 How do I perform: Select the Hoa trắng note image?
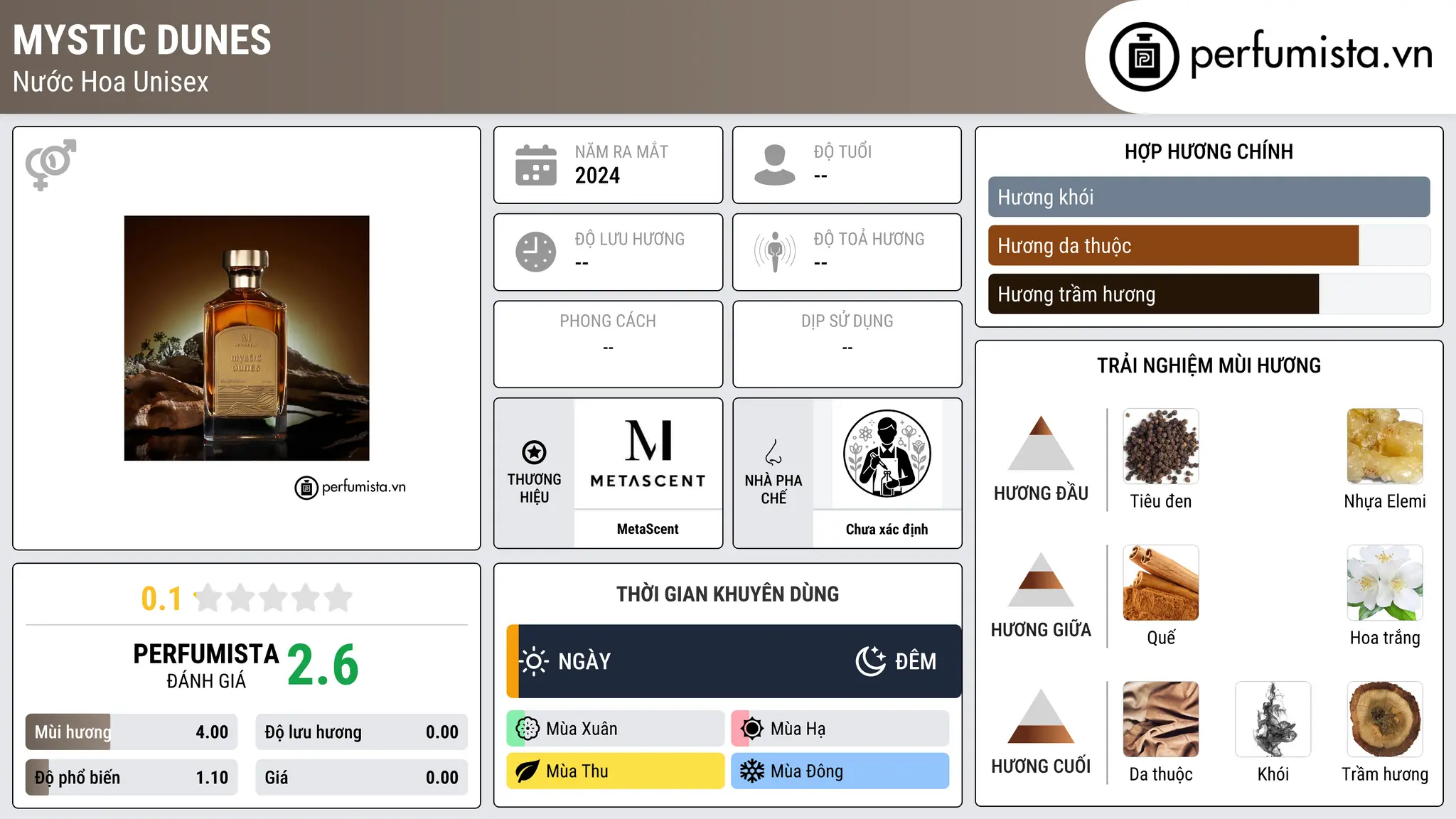point(1385,583)
